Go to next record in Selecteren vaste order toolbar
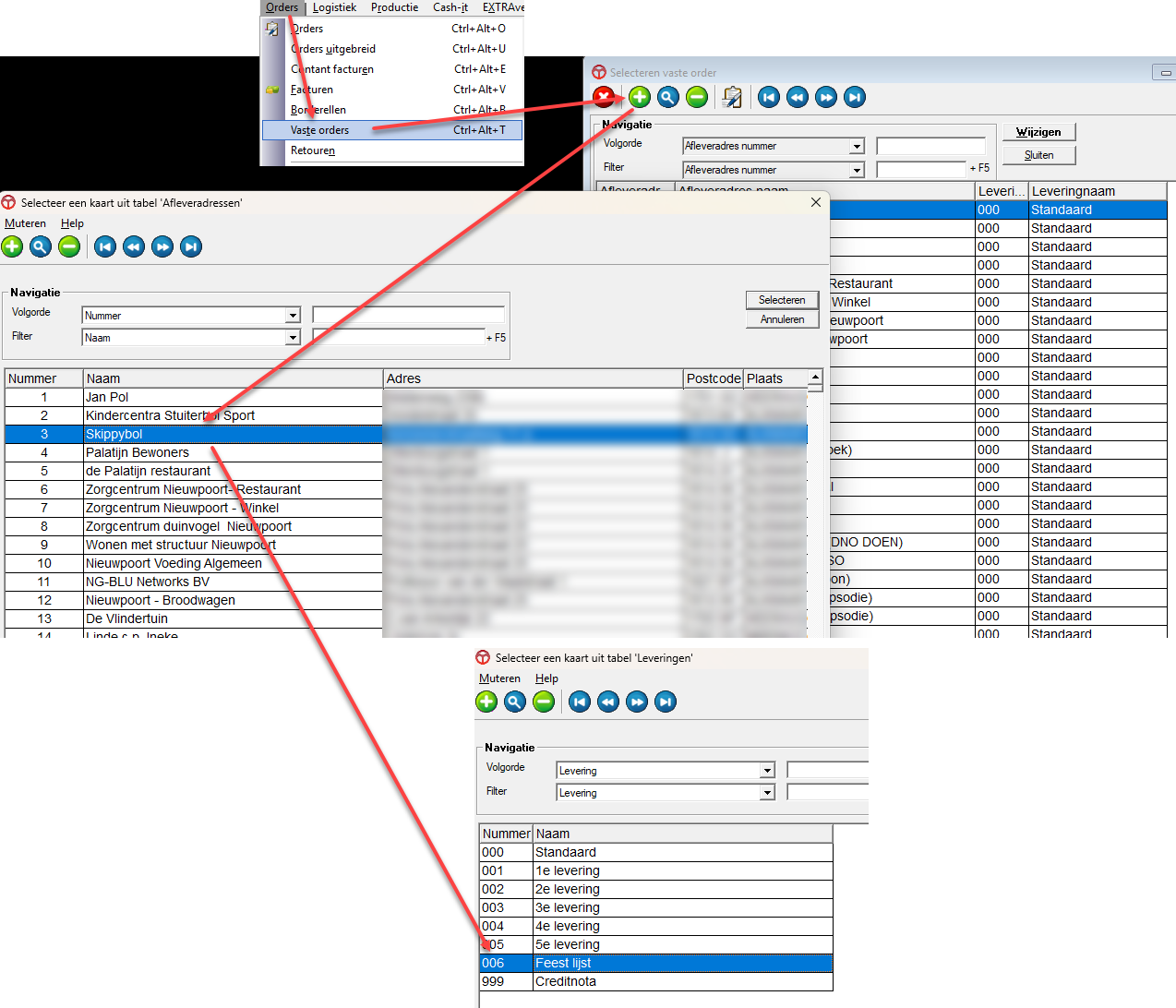 (x=826, y=97)
